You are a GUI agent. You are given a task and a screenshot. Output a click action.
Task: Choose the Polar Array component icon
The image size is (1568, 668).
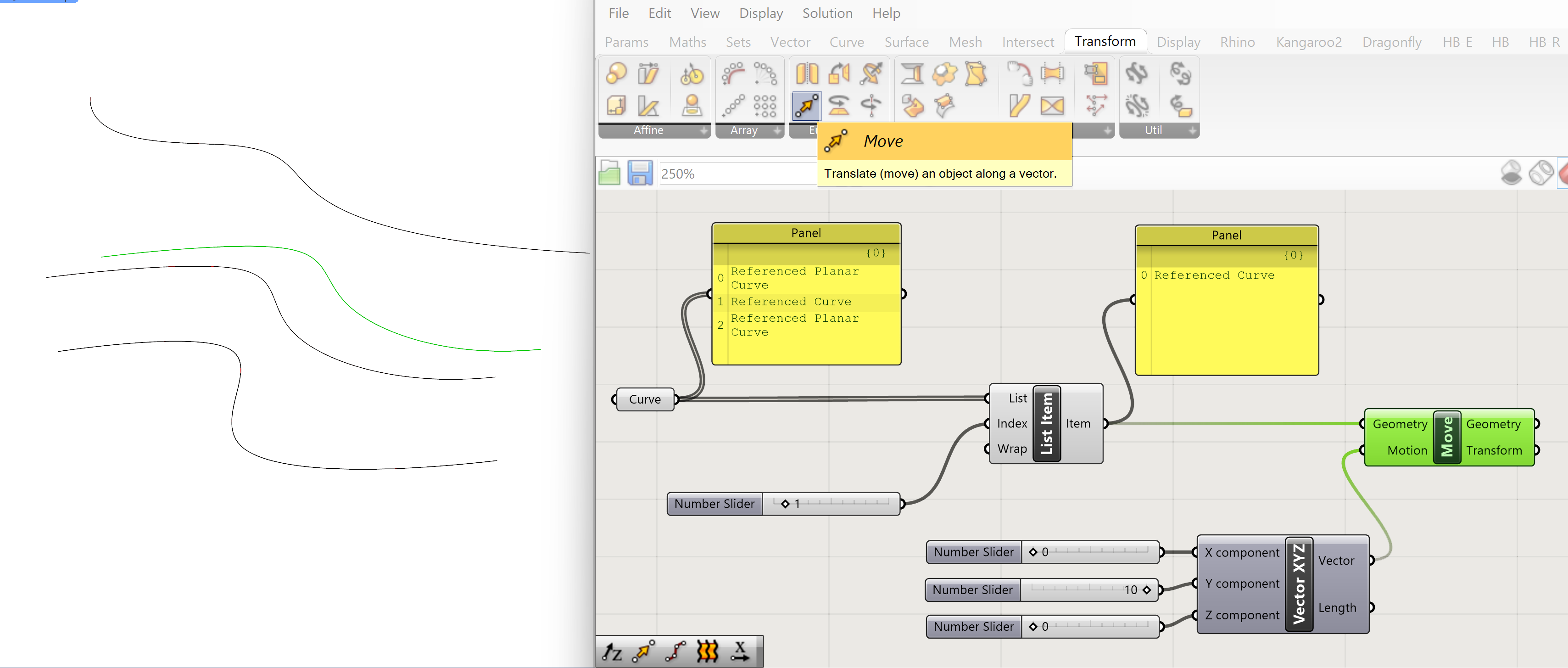point(765,73)
